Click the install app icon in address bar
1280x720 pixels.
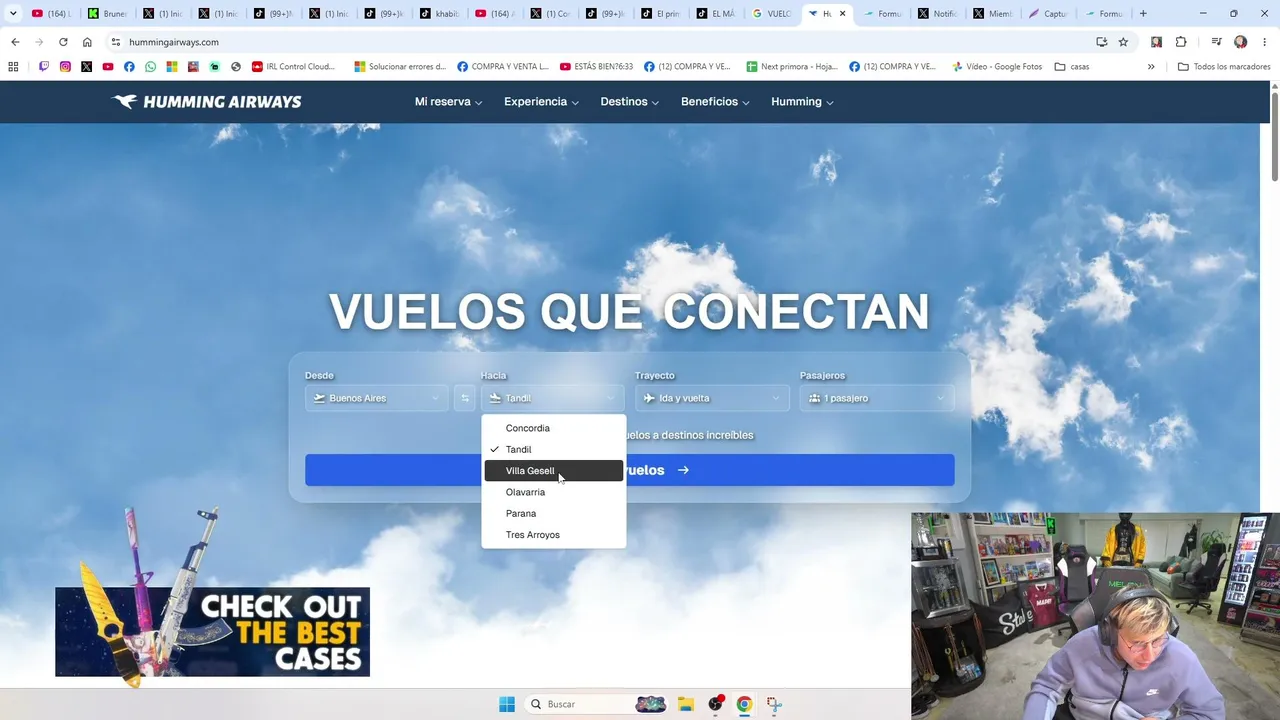(x=1101, y=42)
